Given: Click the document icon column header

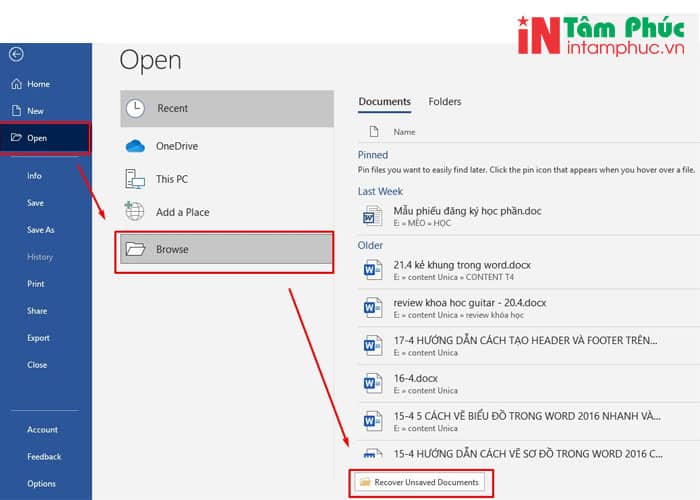Looking at the screenshot, I should click(374, 132).
